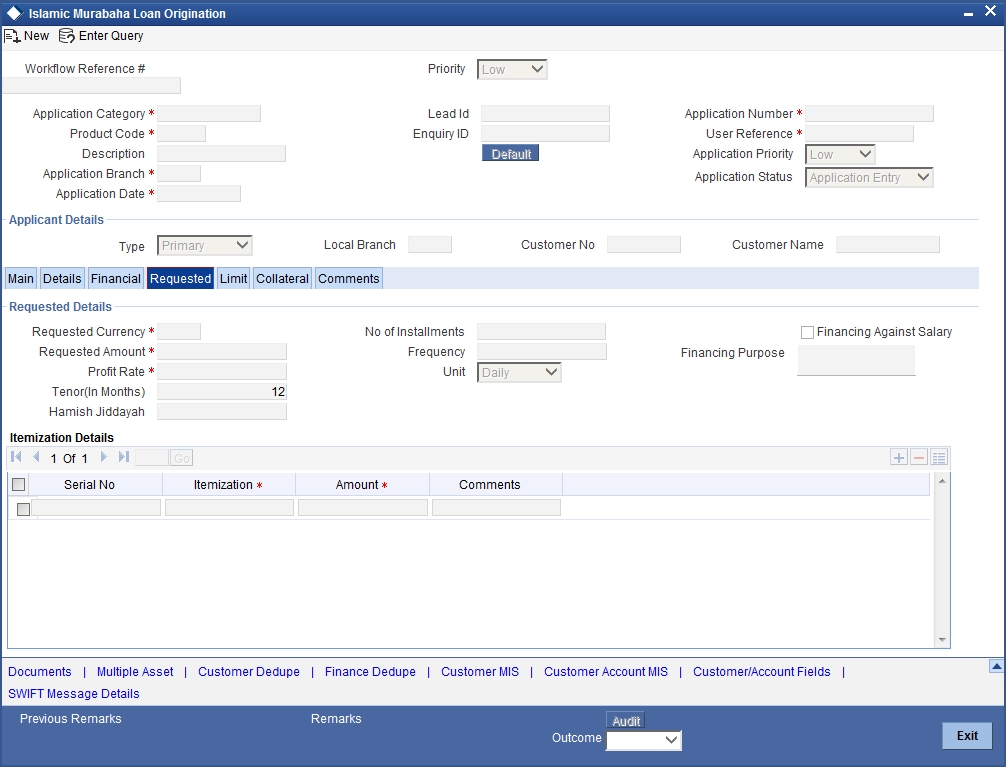The height and width of the screenshot is (767, 1006).
Task: Click the diamond application icon in title bar
Action: pyautogui.click(x=13, y=13)
